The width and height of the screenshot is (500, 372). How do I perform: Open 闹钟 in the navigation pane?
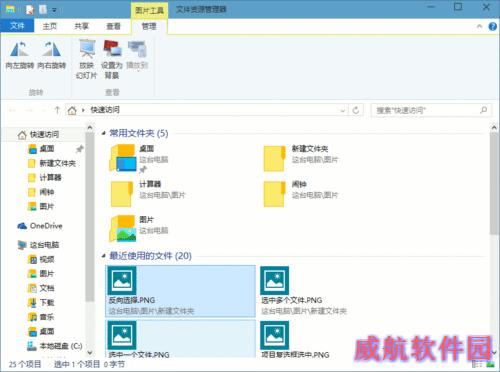point(41,192)
